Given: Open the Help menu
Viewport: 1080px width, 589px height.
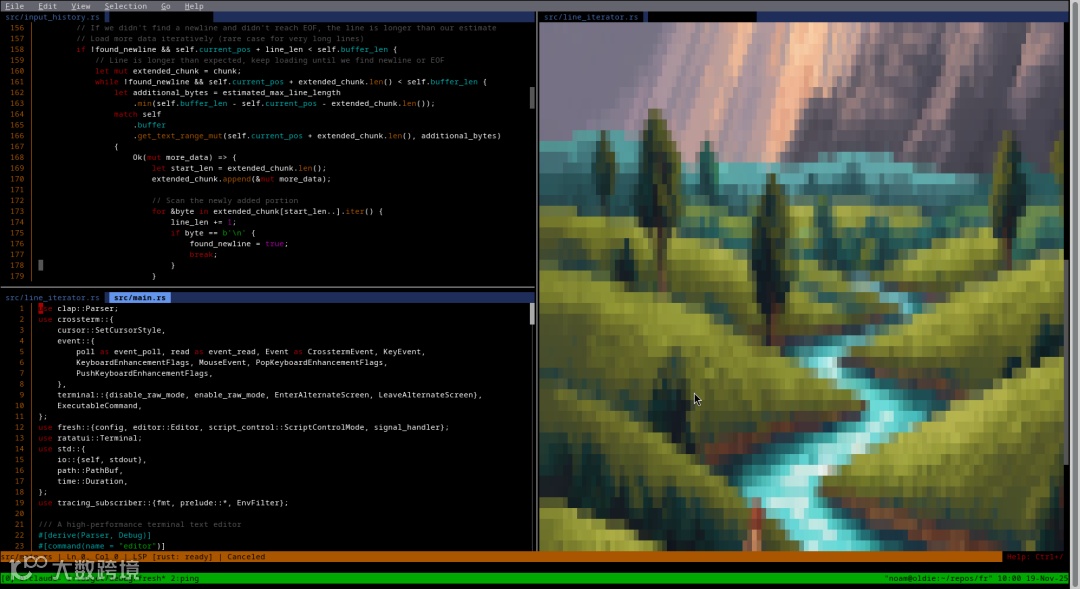Looking at the screenshot, I should pyautogui.click(x=194, y=6).
